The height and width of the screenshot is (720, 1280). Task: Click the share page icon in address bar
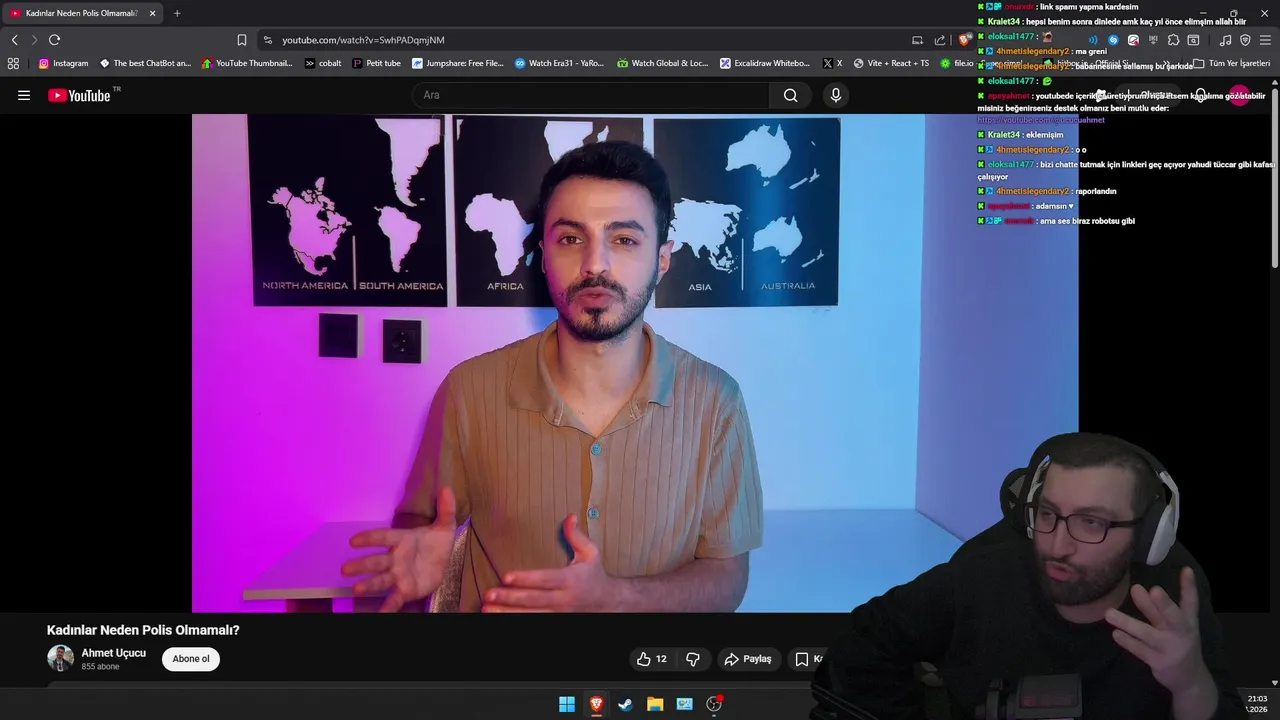[940, 40]
